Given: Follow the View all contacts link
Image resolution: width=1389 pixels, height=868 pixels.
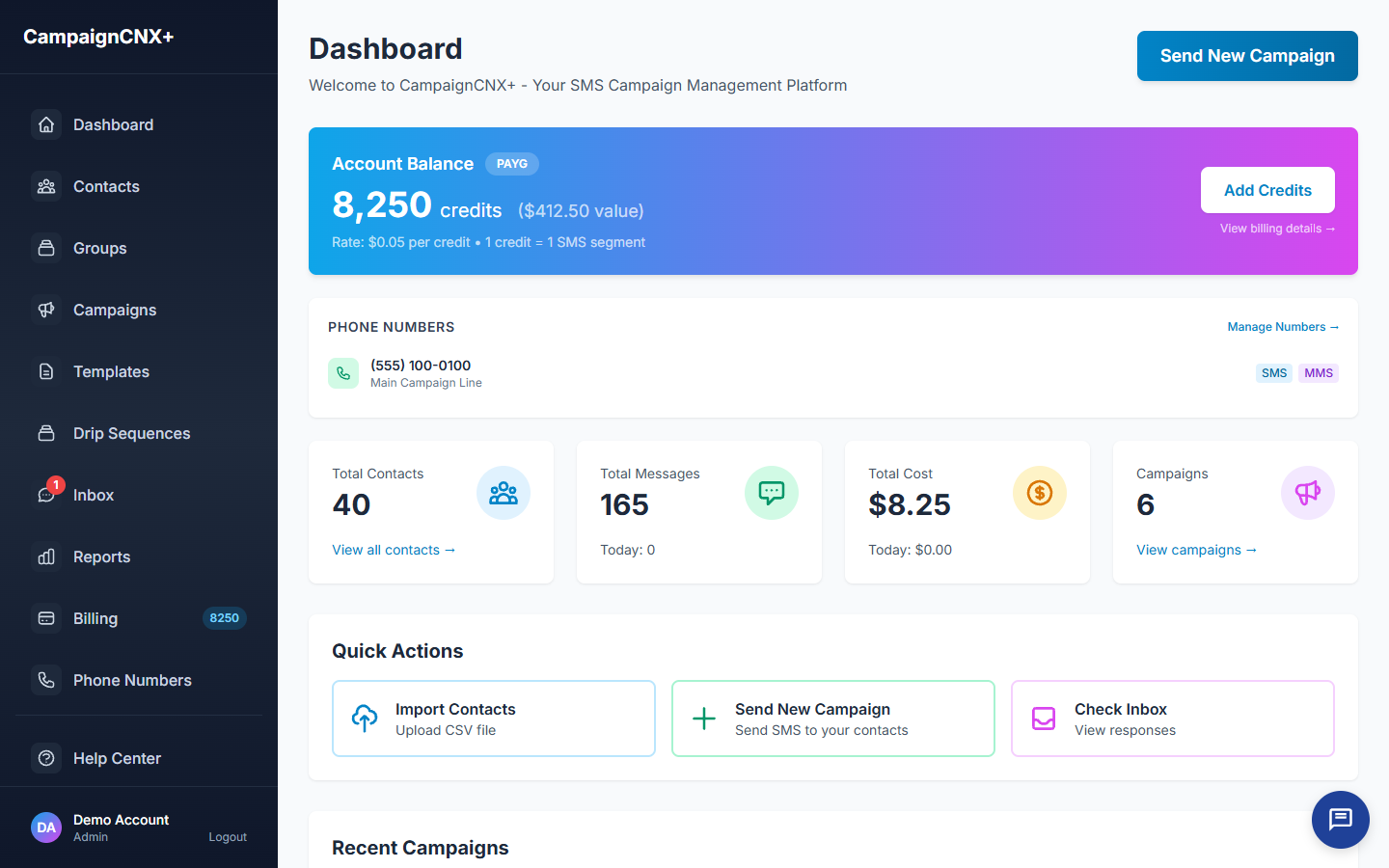Looking at the screenshot, I should pos(394,550).
